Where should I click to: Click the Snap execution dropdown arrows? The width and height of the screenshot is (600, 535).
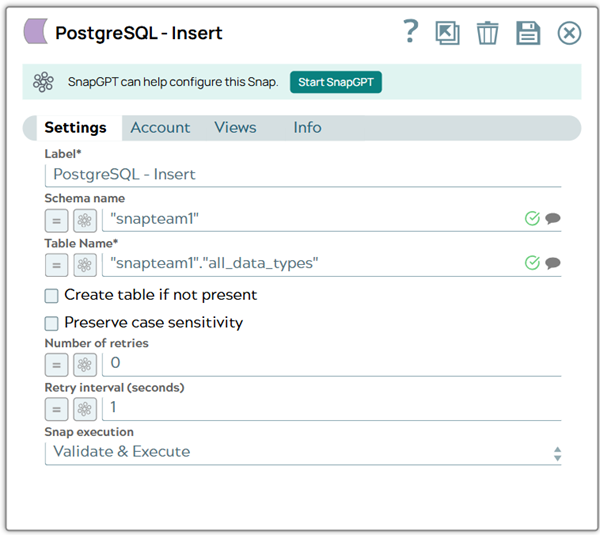(557, 454)
